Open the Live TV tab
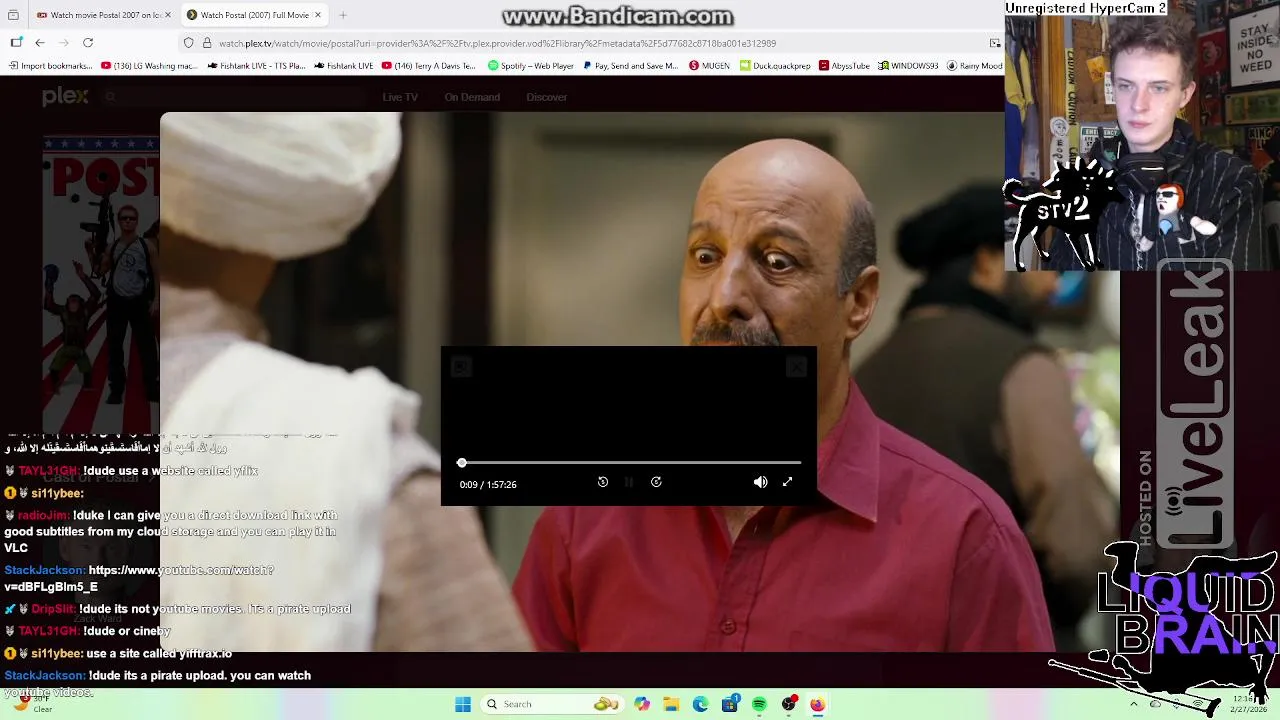Image resolution: width=1280 pixels, height=720 pixels. coord(400,97)
